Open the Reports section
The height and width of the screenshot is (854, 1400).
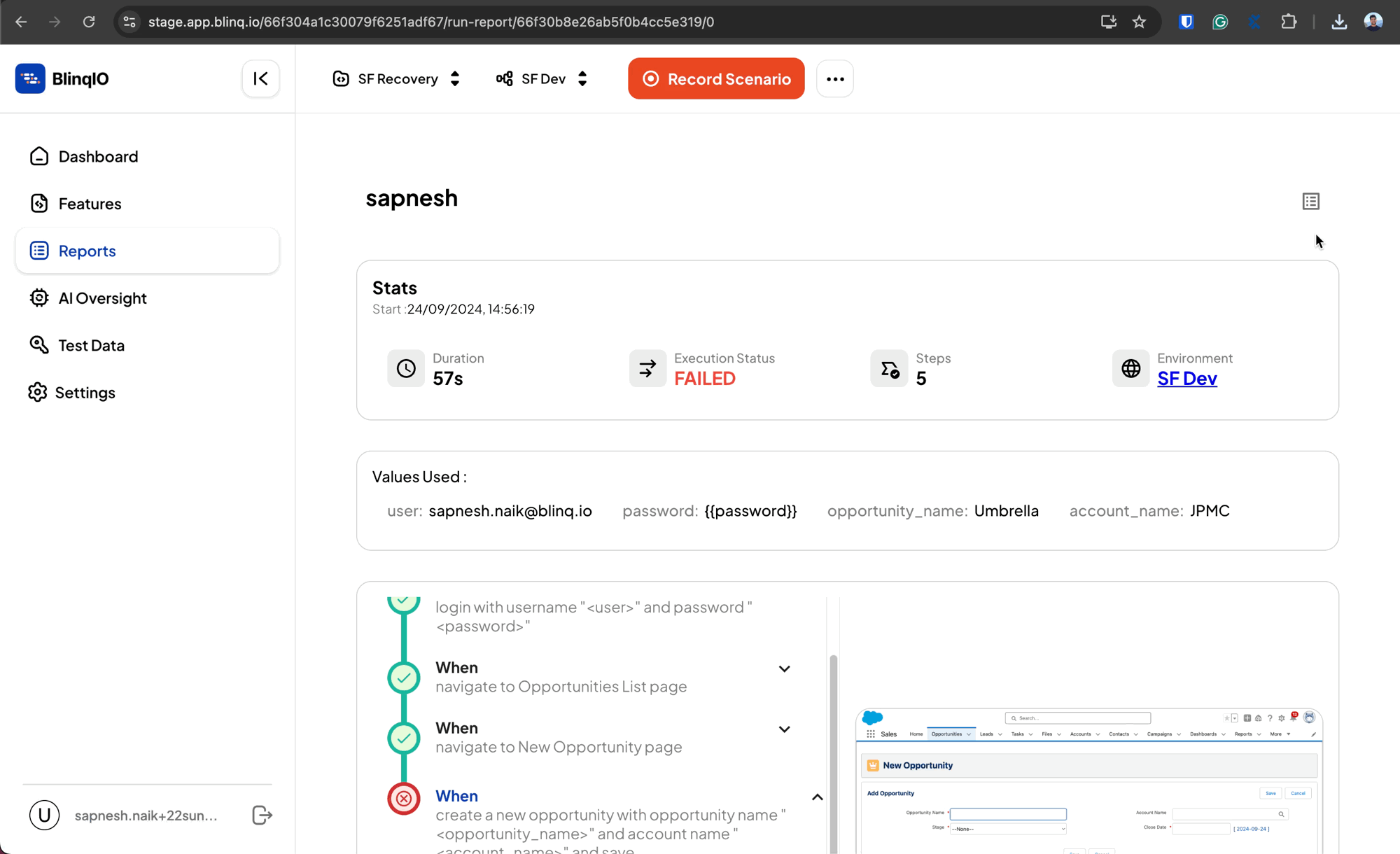coord(88,251)
